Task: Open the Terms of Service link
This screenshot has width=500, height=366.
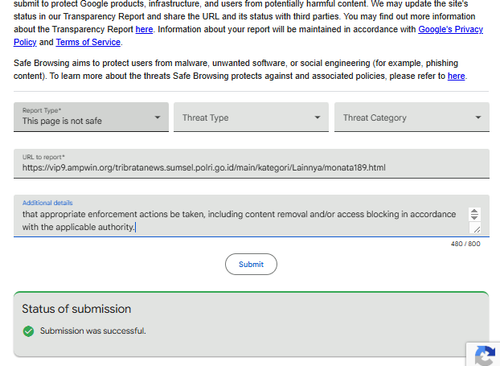Action: pyautogui.click(x=88, y=42)
